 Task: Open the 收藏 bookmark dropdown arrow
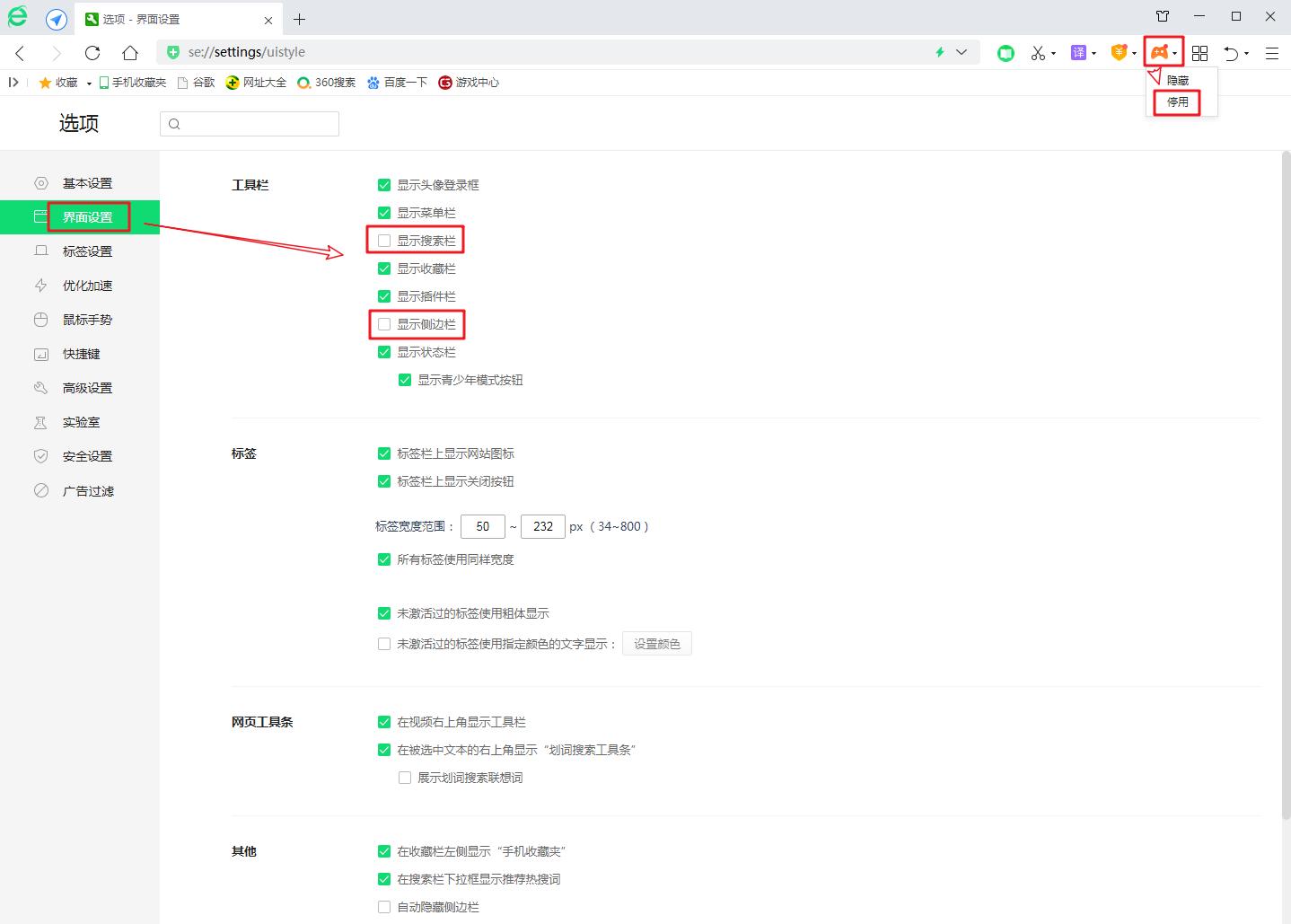(x=89, y=82)
